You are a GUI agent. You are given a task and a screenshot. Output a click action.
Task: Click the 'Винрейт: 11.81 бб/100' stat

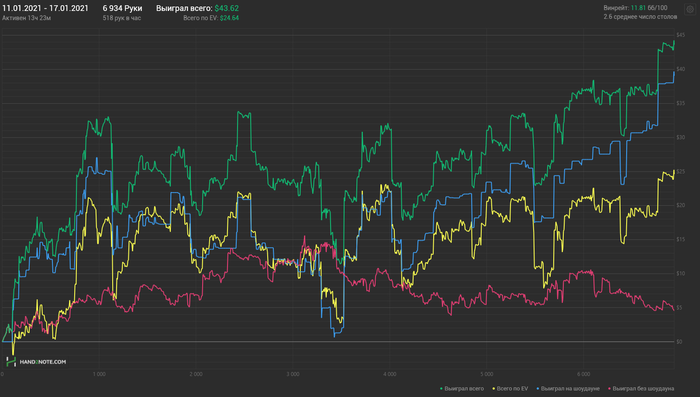pyautogui.click(x=635, y=8)
